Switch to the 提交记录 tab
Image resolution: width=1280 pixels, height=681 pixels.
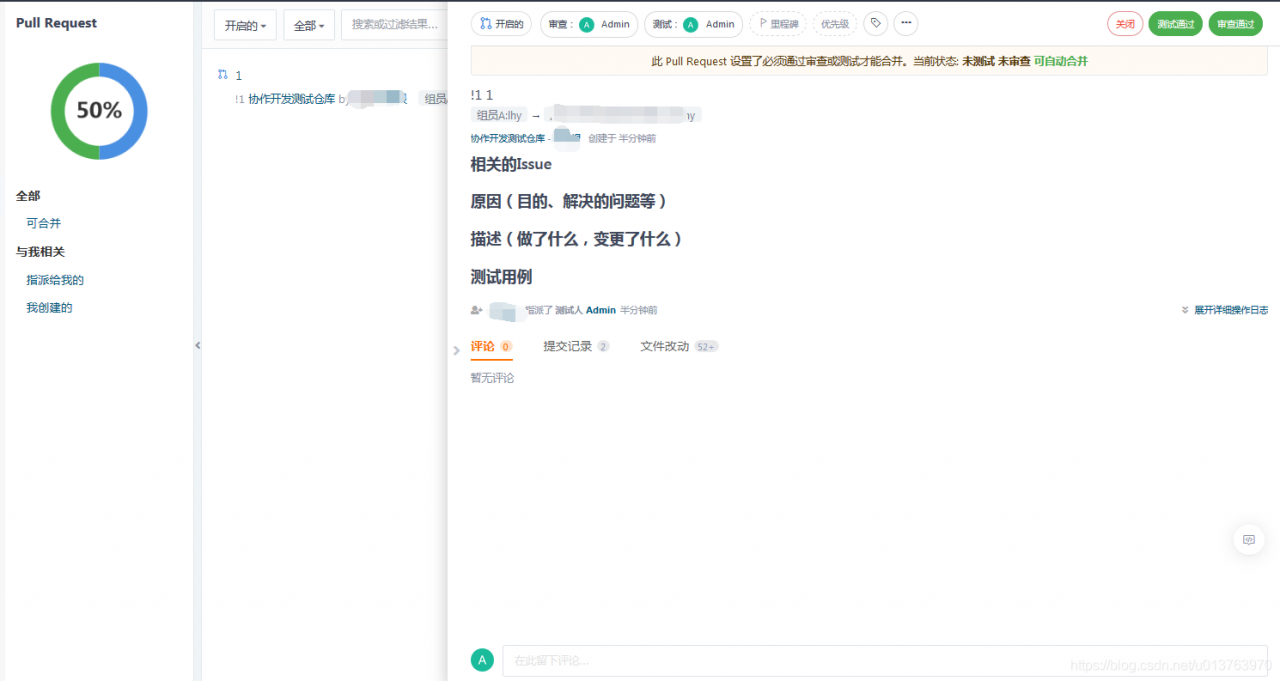pos(571,346)
